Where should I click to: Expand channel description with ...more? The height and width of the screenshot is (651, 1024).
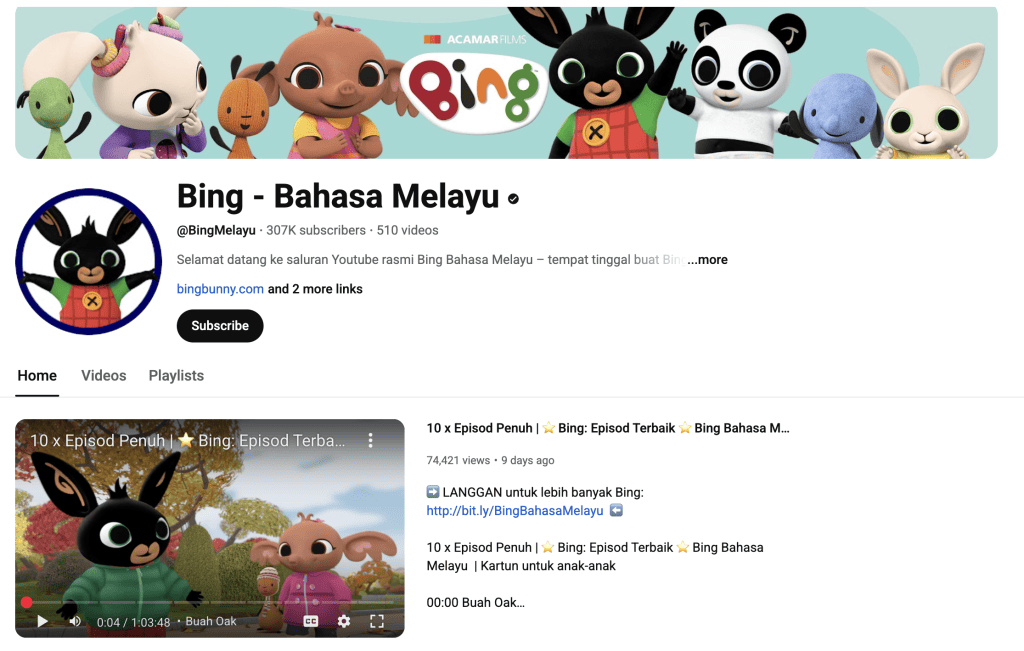pyautogui.click(x=707, y=260)
